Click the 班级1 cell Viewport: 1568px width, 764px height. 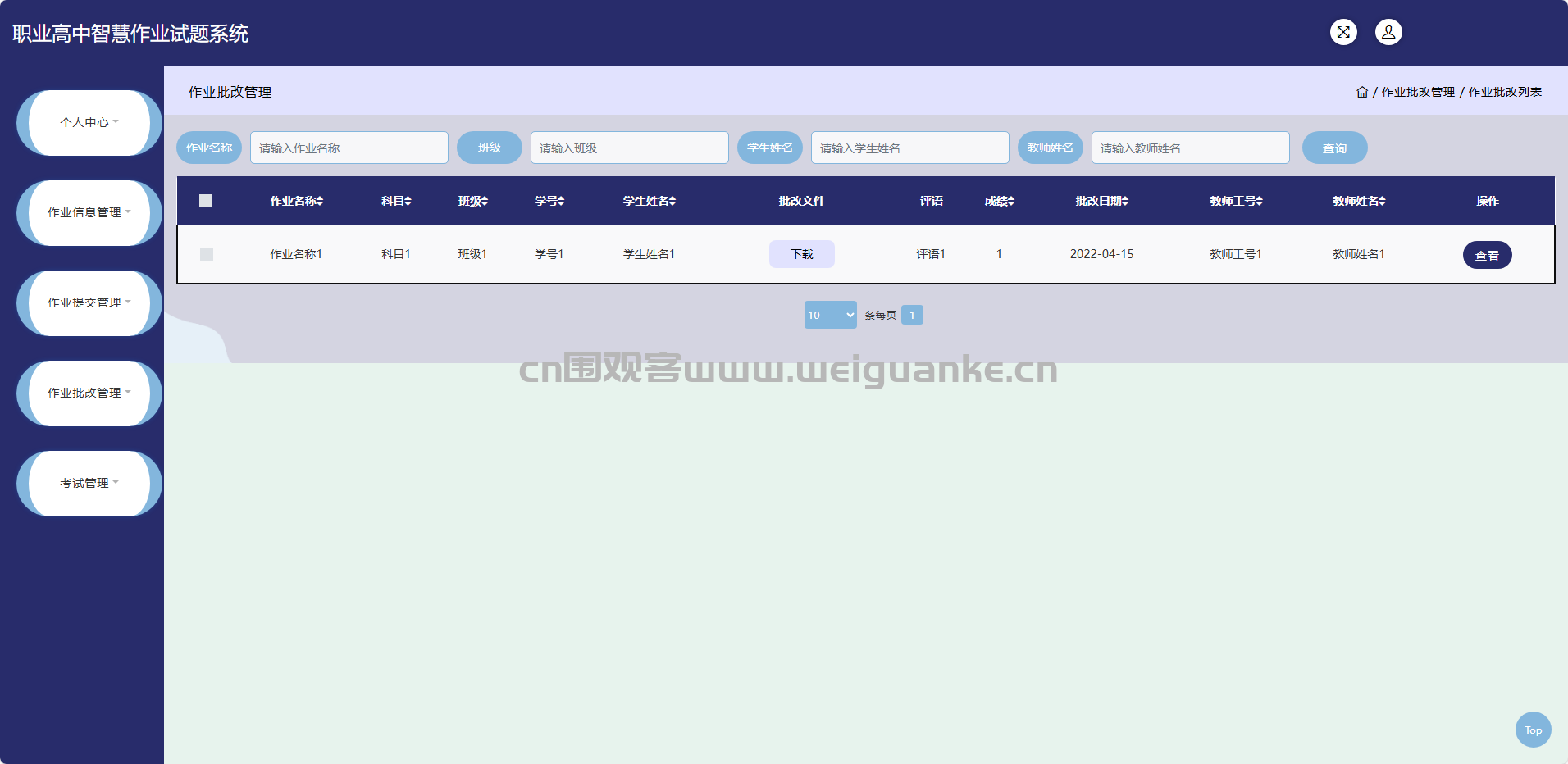(472, 254)
